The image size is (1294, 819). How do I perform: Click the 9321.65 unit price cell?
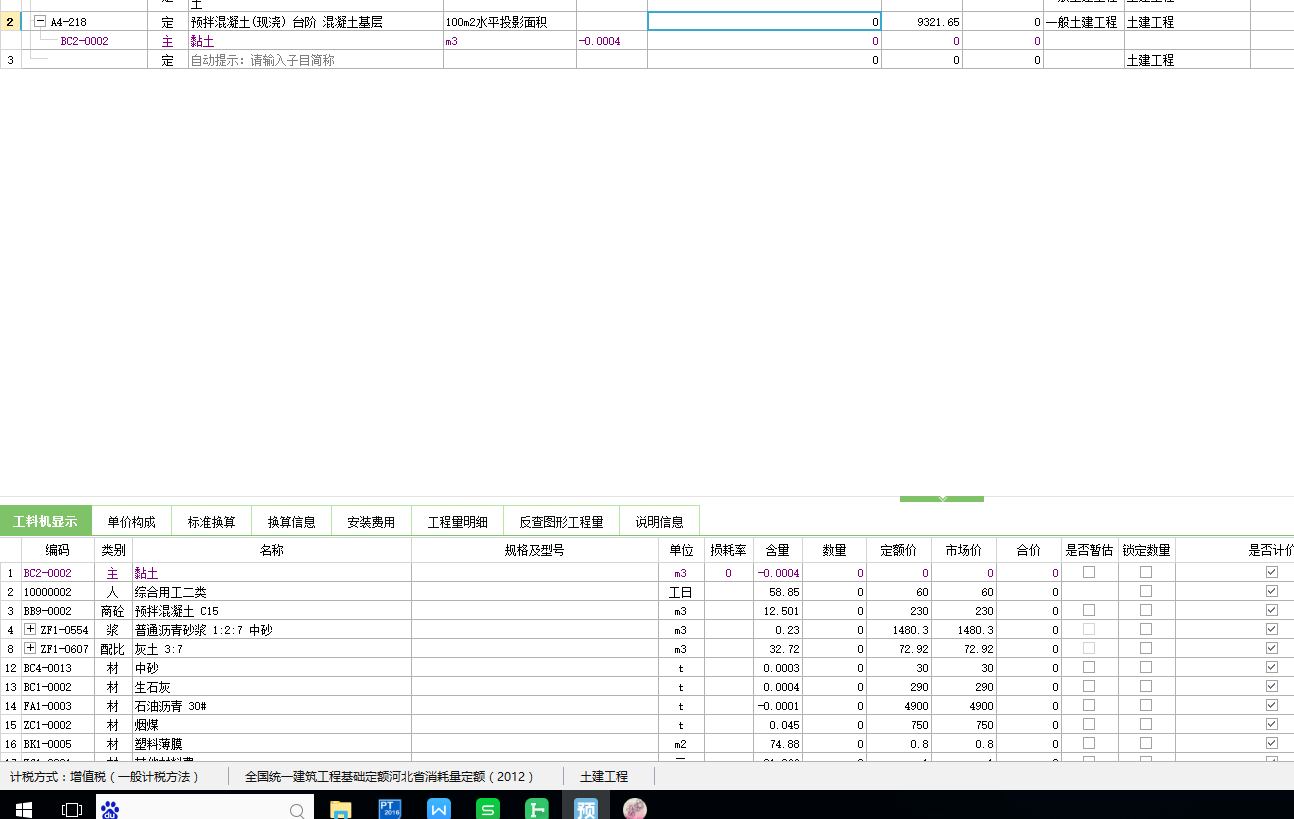point(922,21)
